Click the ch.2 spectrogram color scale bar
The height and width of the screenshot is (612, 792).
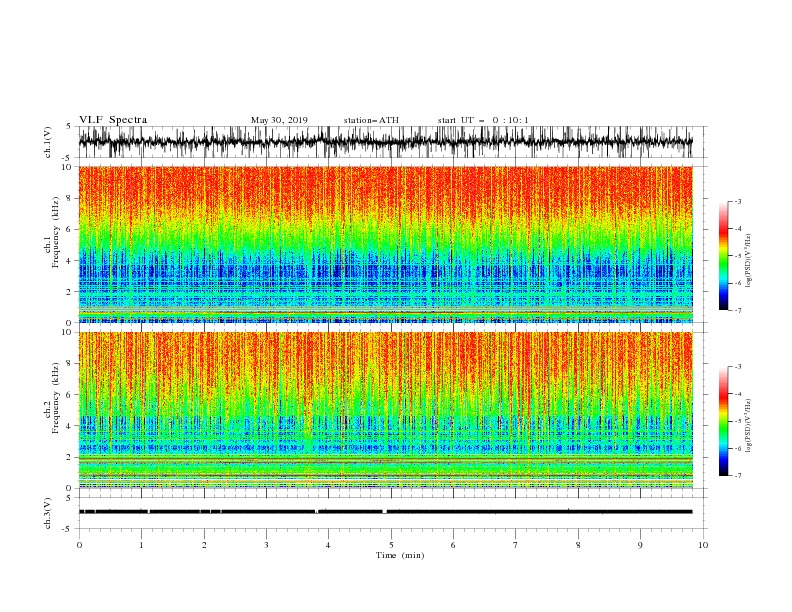coord(723,421)
